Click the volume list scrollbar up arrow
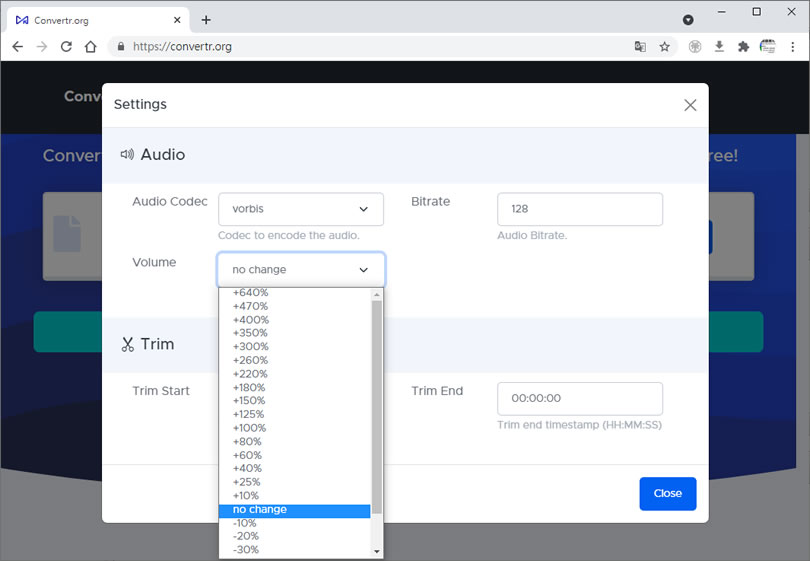Viewport: 810px width, 561px height. (x=377, y=294)
